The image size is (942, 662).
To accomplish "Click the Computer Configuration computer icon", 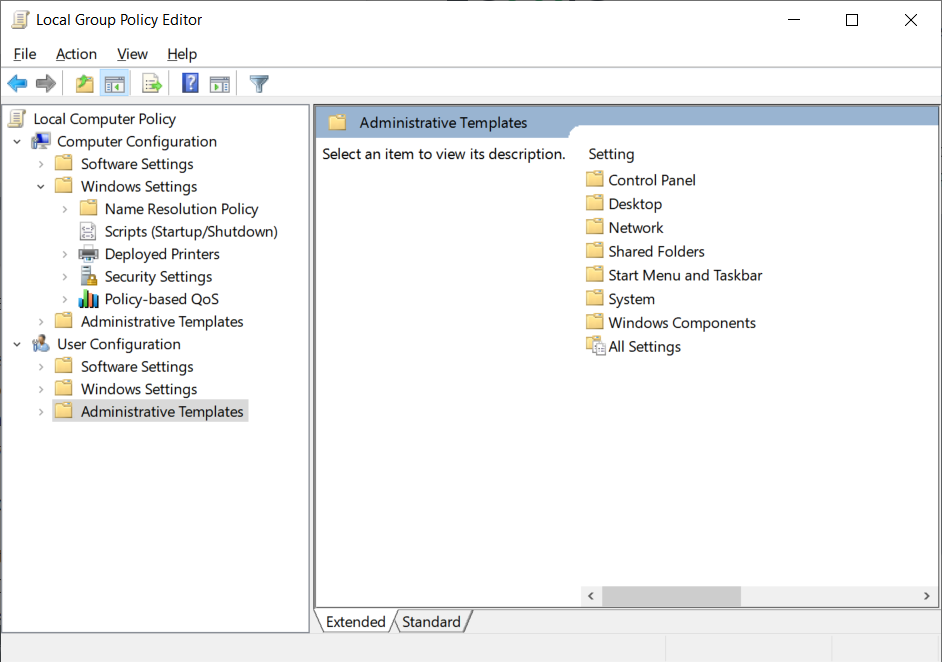I will click(x=41, y=141).
